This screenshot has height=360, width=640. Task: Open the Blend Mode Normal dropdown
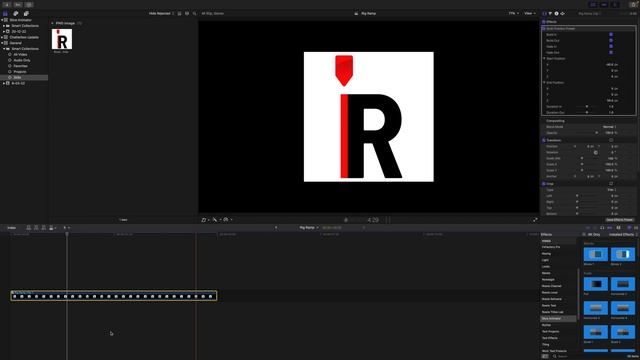click(610, 127)
